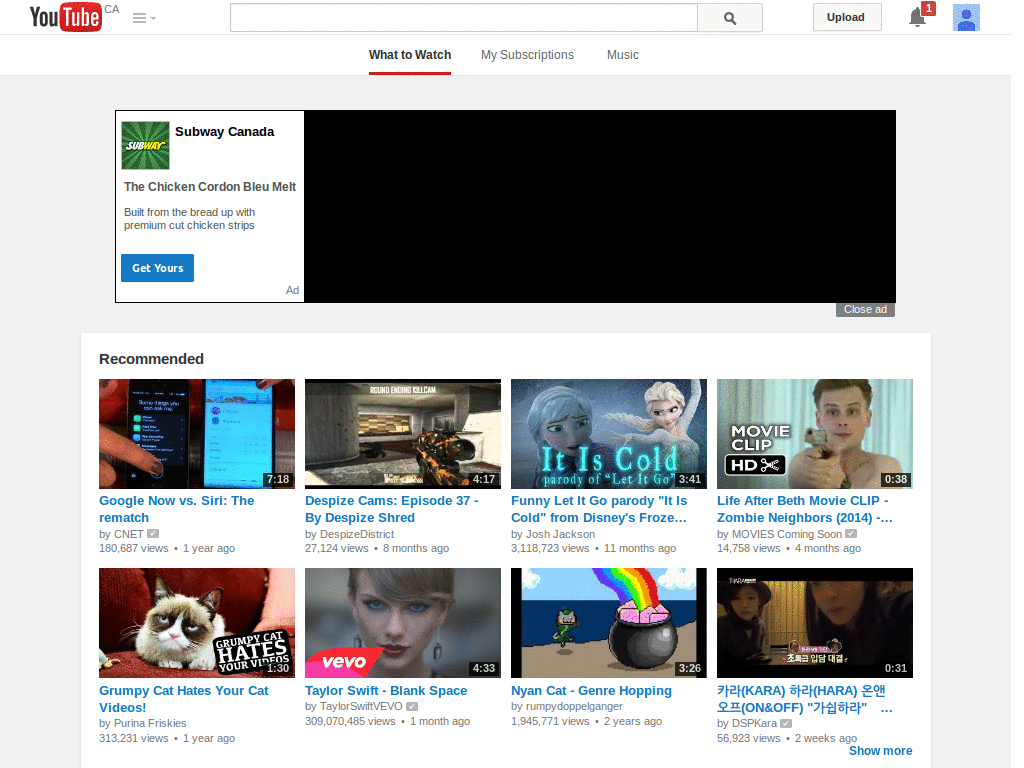Open DSPKara channel link
Screen dimensions: 1024x768
tap(754, 724)
